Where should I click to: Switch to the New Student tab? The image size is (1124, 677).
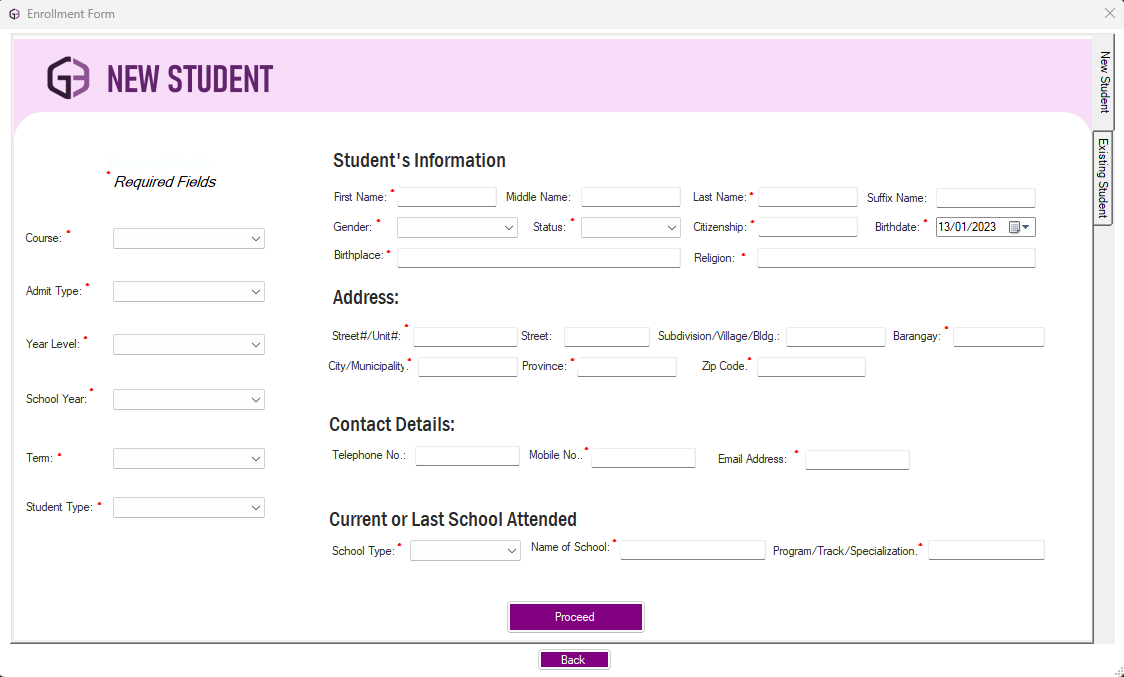[x=1104, y=82]
